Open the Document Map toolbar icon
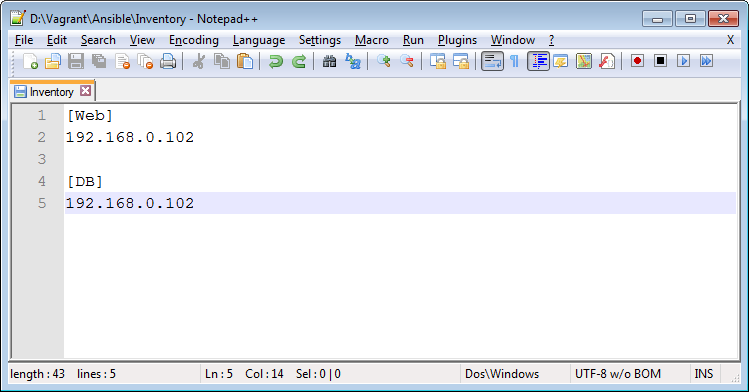Viewport: 749px width, 392px height. tap(584, 61)
